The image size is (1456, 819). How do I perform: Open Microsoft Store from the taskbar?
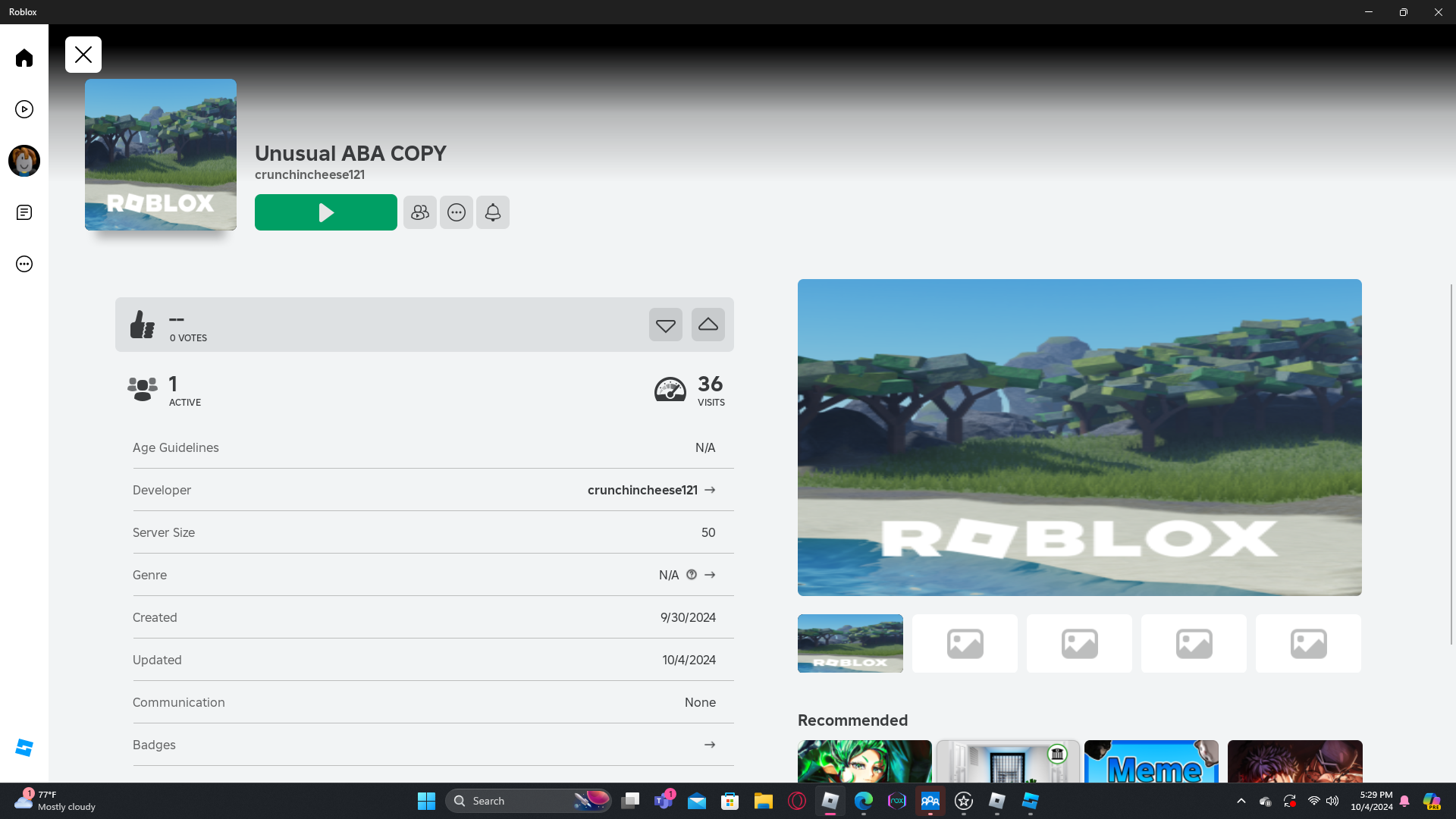point(730,801)
